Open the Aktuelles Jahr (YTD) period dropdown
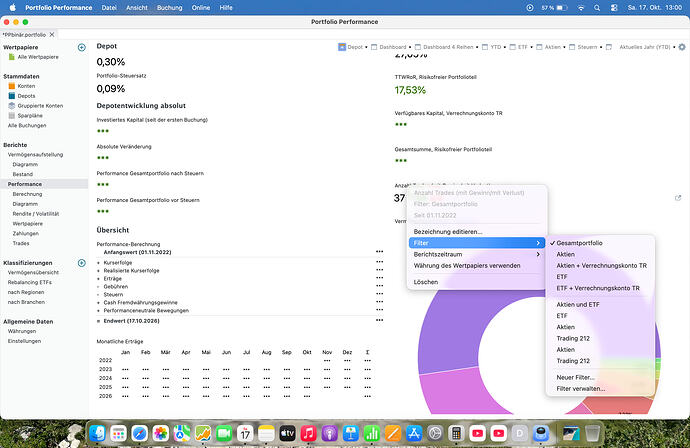This screenshot has width=690, height=448. (647, 47)
